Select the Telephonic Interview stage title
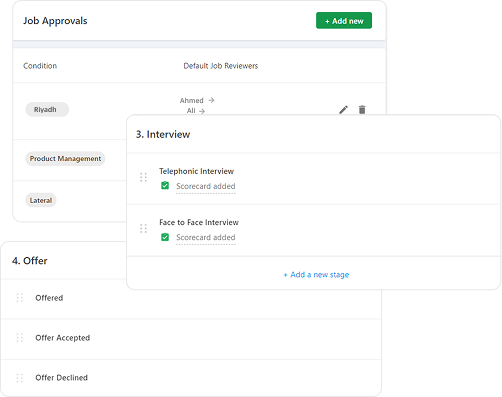 196,171
